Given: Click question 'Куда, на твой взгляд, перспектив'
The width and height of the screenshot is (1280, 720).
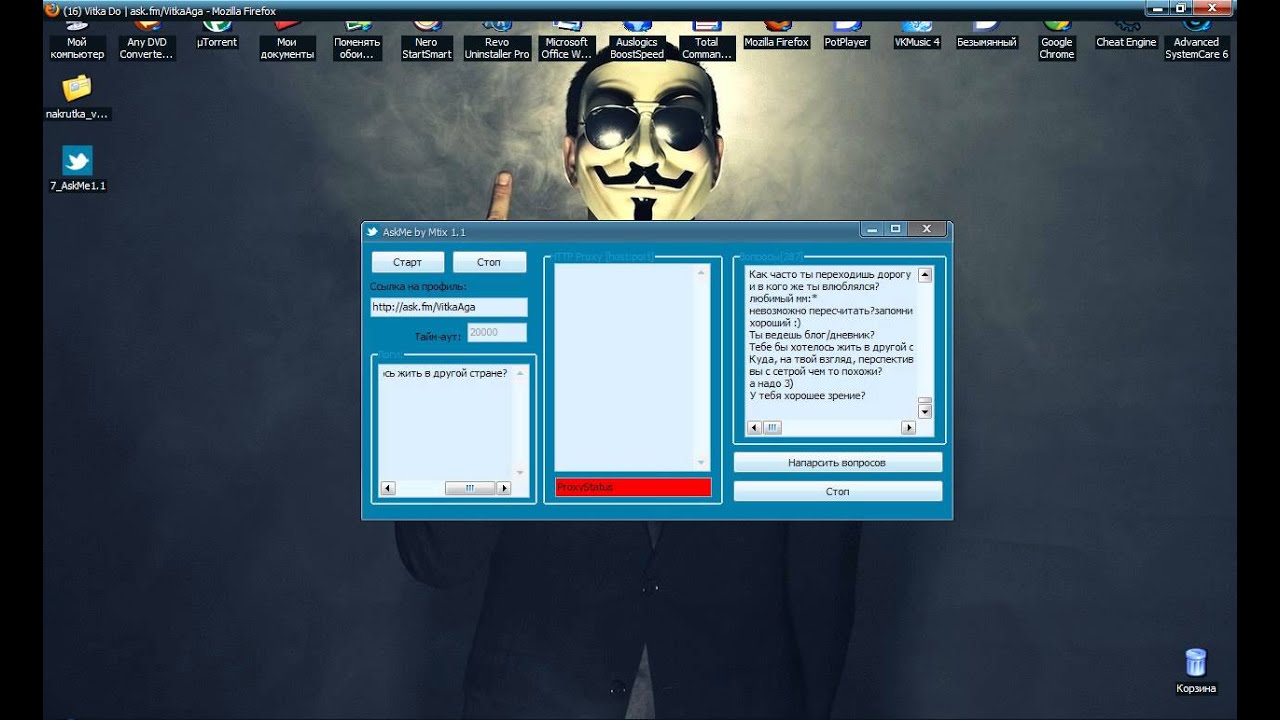Looking at the screenshot, I should [x=830, y=359].
